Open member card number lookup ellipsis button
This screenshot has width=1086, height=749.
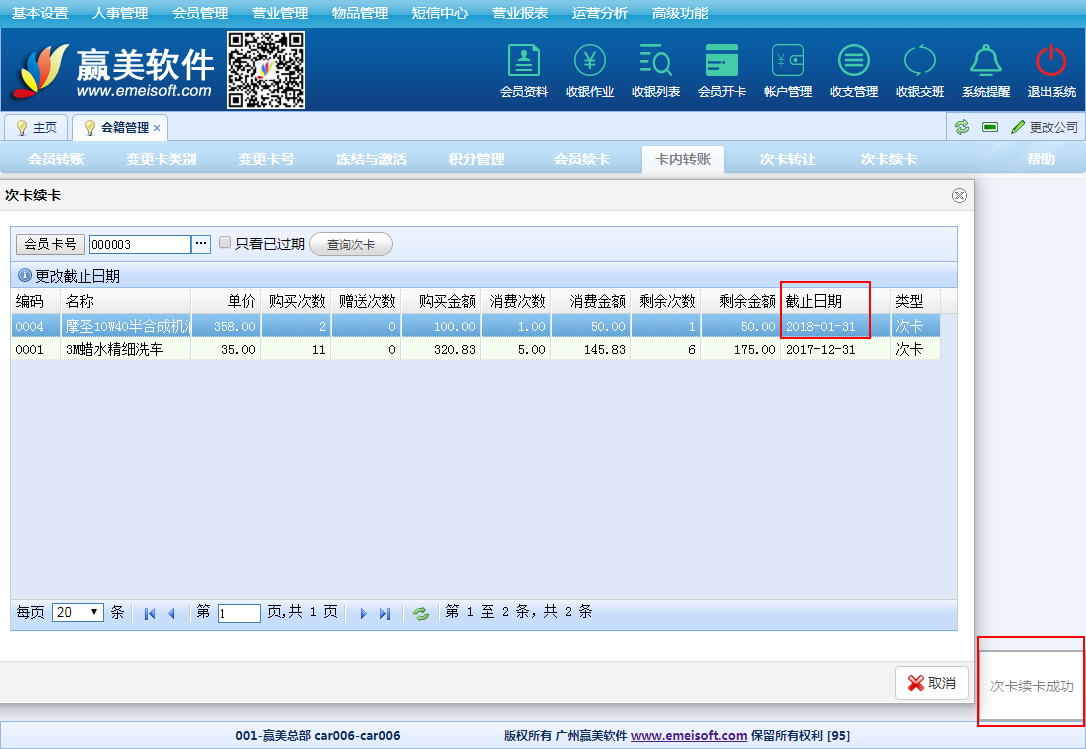point(201,244)
